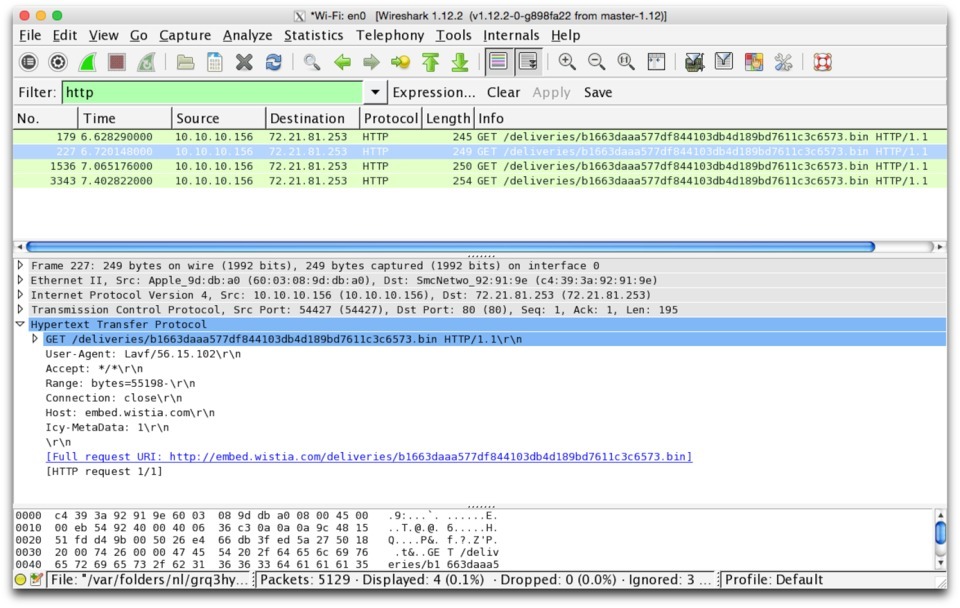960x608 pixels.
Task: Reload the current capture file
Action: coord(273,60)
